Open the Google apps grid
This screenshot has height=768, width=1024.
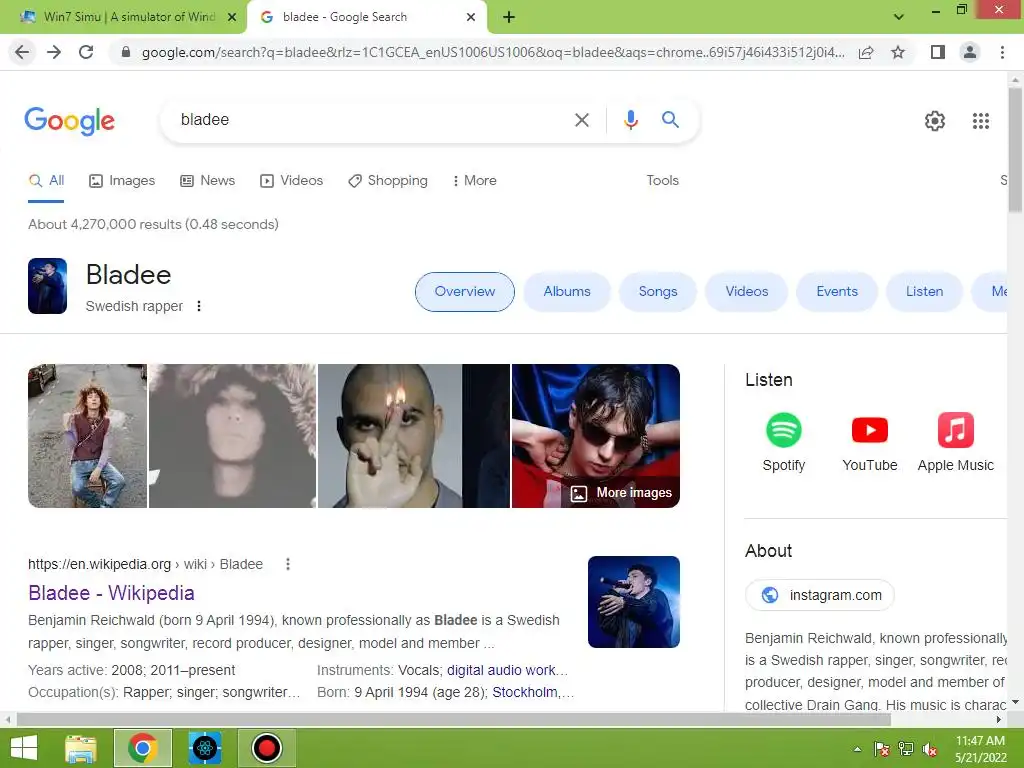point(981,121)
